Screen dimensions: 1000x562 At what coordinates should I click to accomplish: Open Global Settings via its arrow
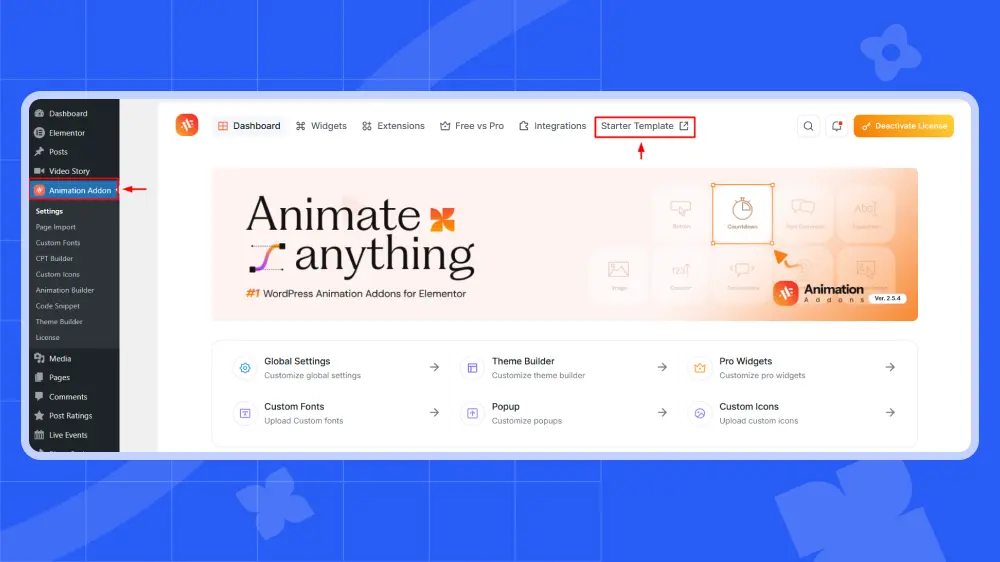pyautogui.click(x=434, y=367)
